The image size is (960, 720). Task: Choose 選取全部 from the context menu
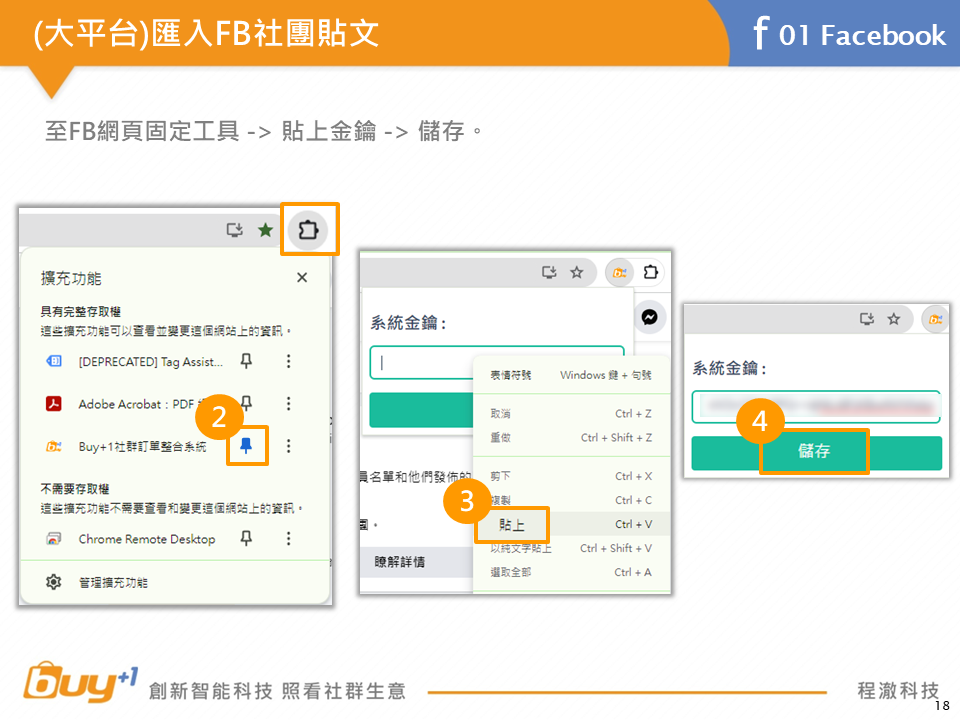pos(510,572)
